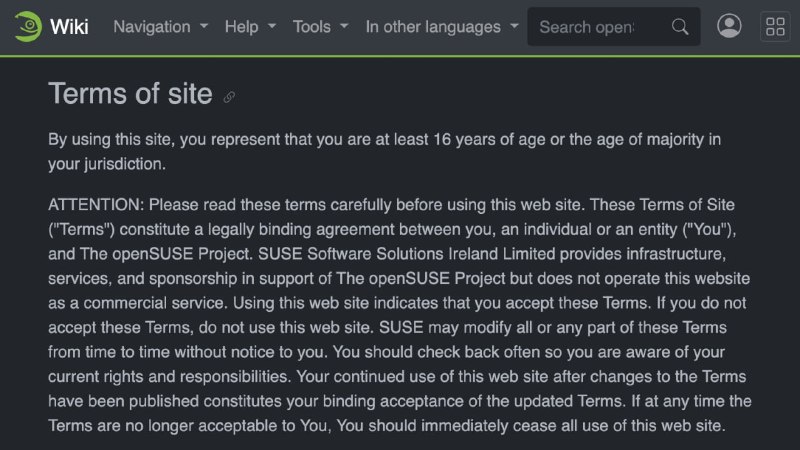Open the apps grid icon
The height and width of the screenshot is (450, 800).
(x=775, y=27)
